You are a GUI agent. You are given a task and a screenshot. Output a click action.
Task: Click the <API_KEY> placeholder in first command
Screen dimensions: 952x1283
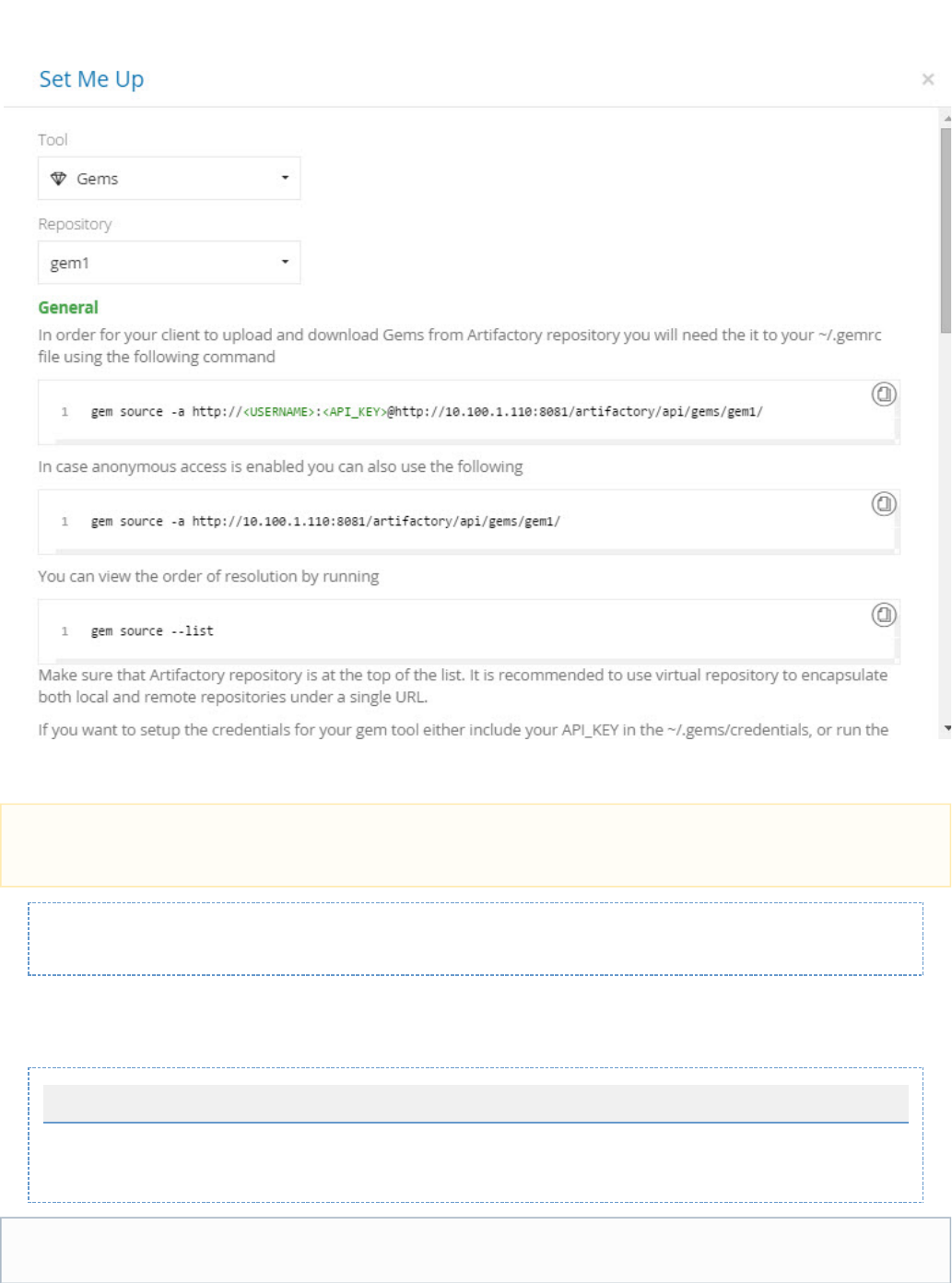tap(355, 412)
